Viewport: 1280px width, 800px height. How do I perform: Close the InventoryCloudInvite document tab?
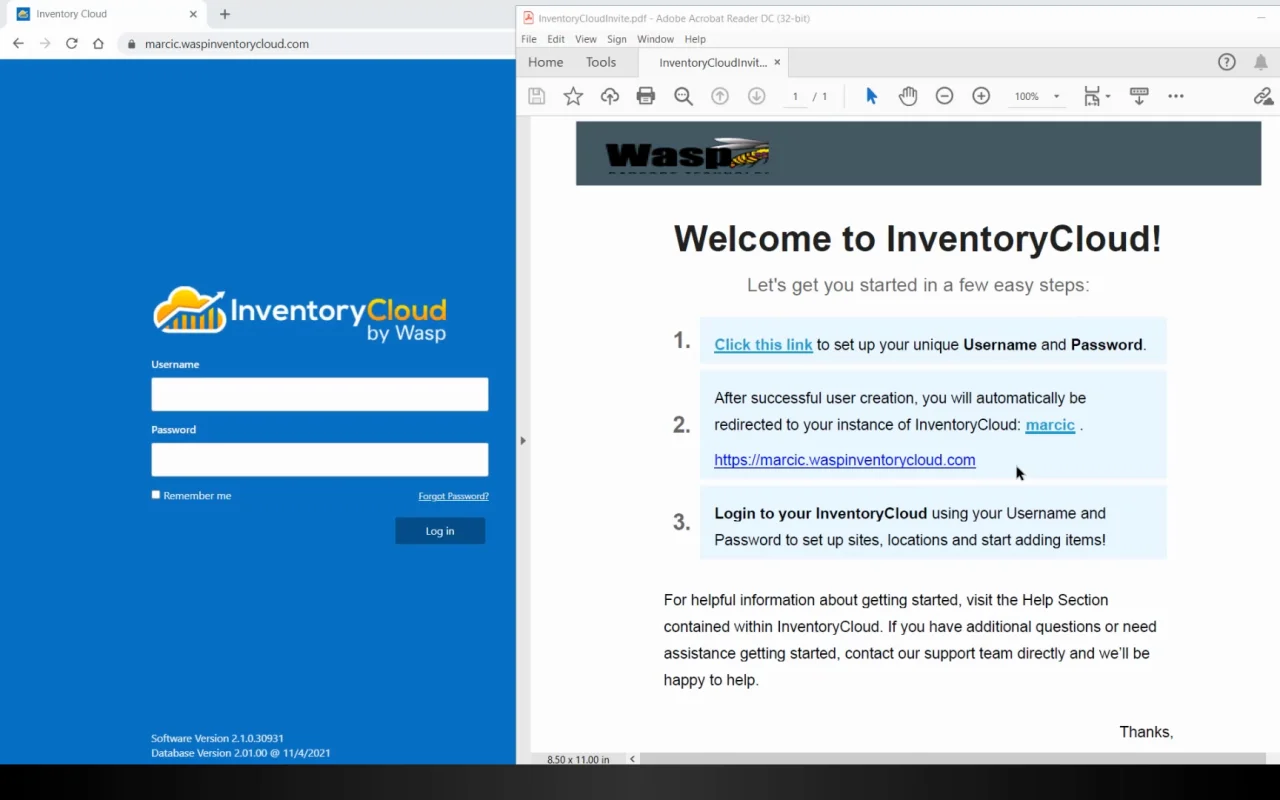click(x=777, y=62)
